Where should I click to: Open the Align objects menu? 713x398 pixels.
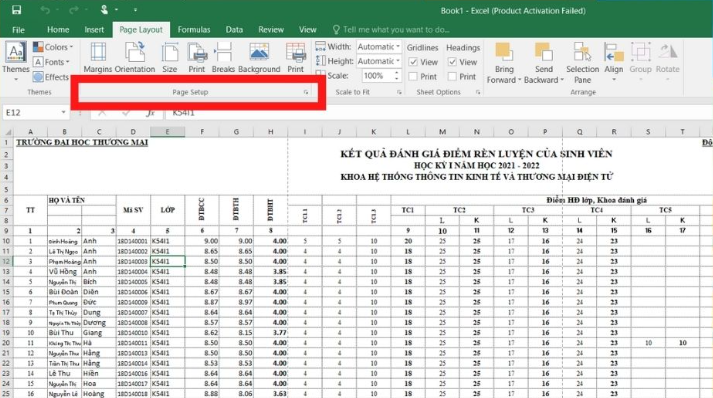(613, 62)
